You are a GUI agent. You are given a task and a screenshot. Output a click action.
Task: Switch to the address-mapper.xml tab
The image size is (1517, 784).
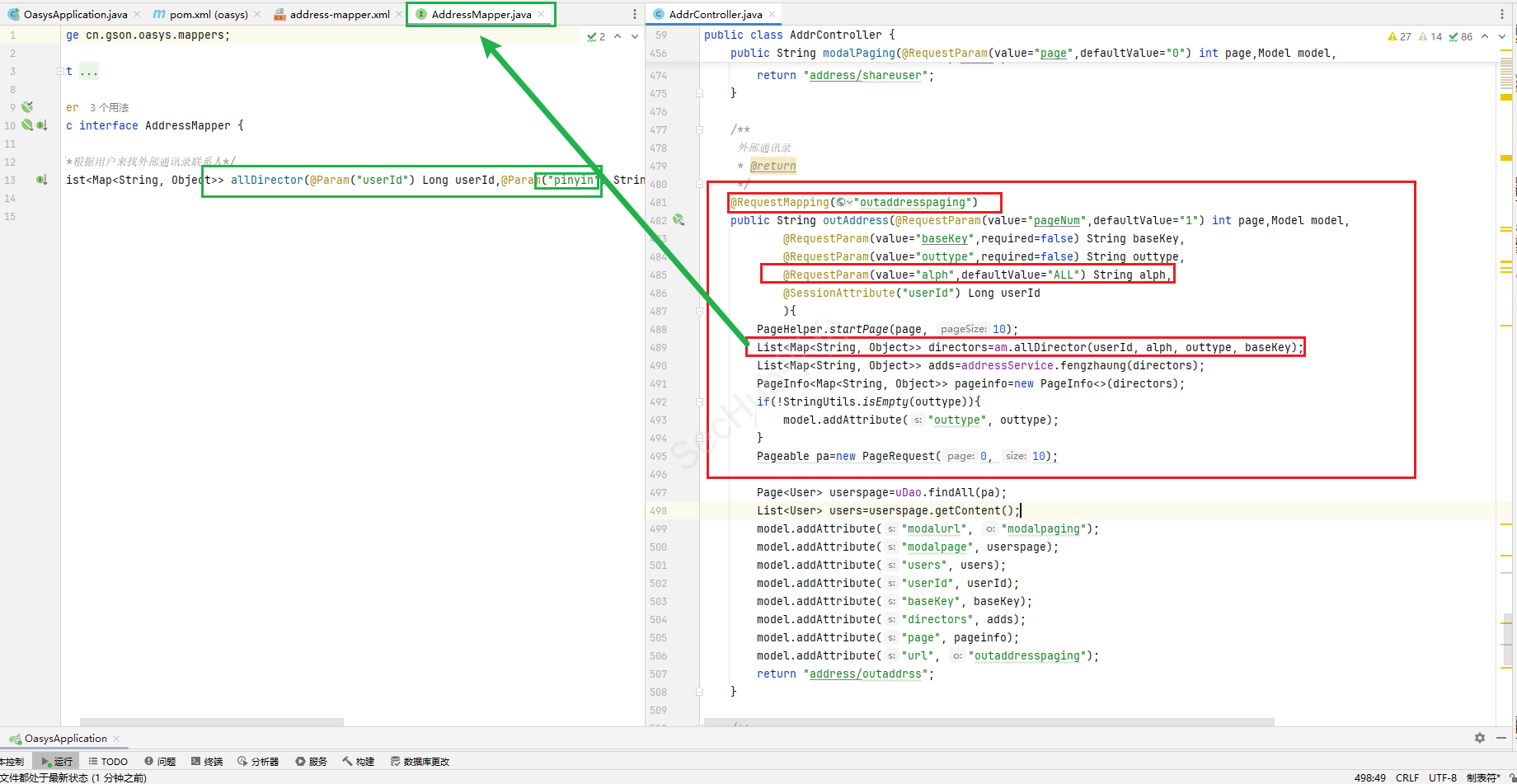click(338, 14)
